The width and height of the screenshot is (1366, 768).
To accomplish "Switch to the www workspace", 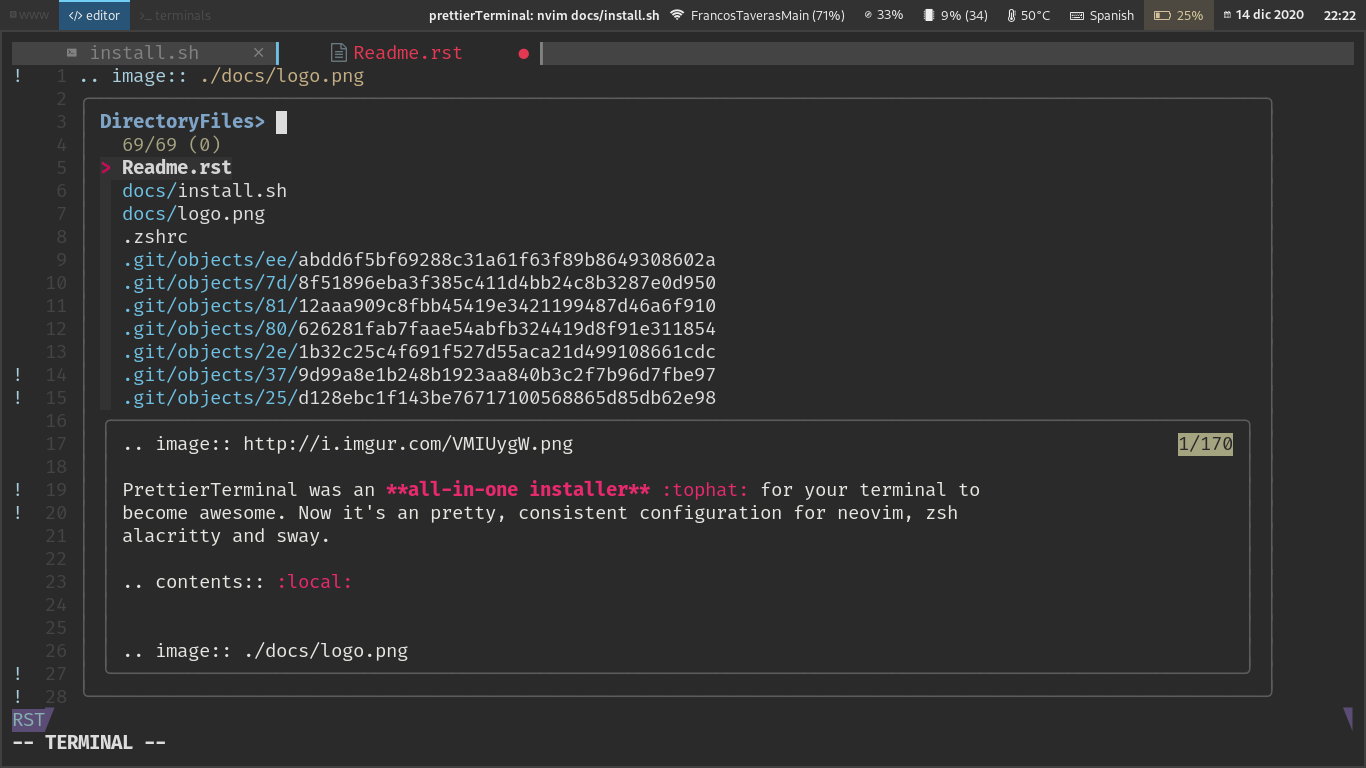I will click(x=29, y=15).
